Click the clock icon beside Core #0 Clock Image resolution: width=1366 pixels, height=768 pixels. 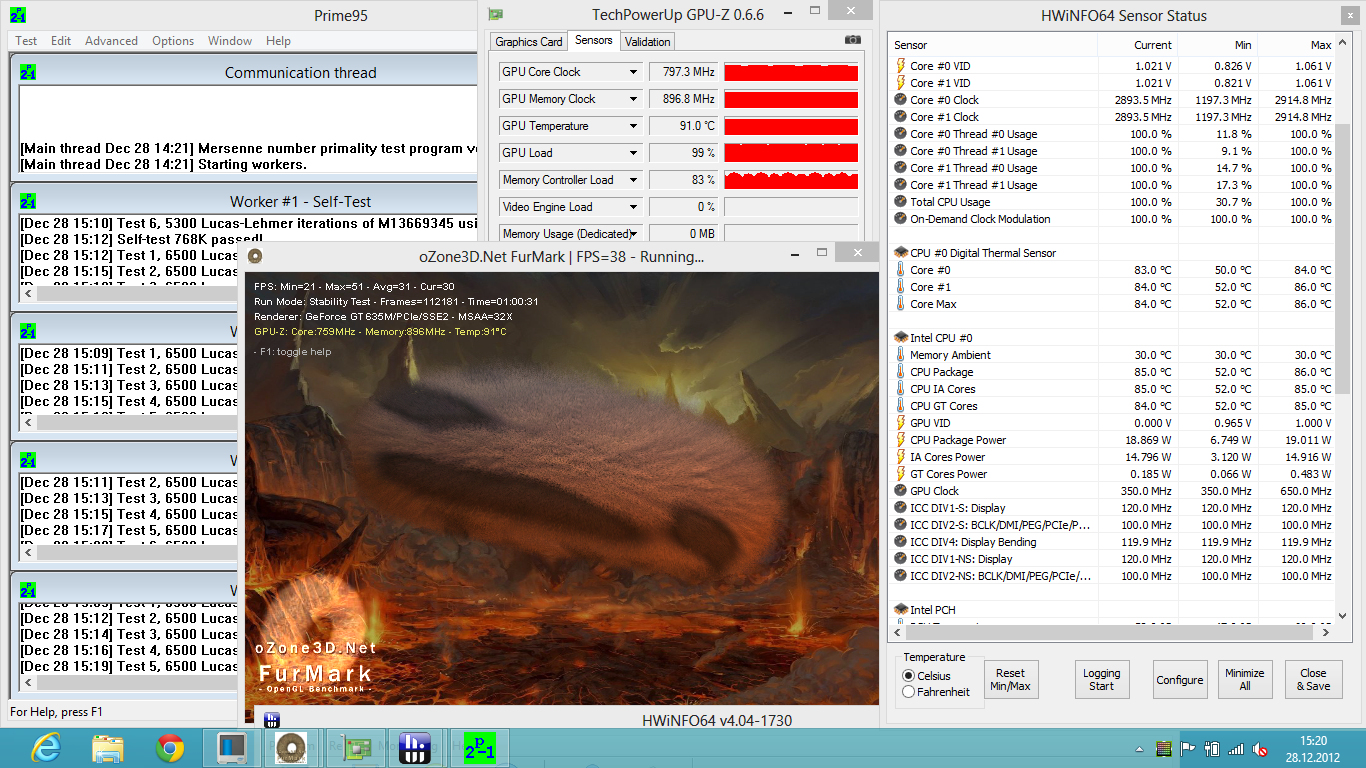pos(900,100)
